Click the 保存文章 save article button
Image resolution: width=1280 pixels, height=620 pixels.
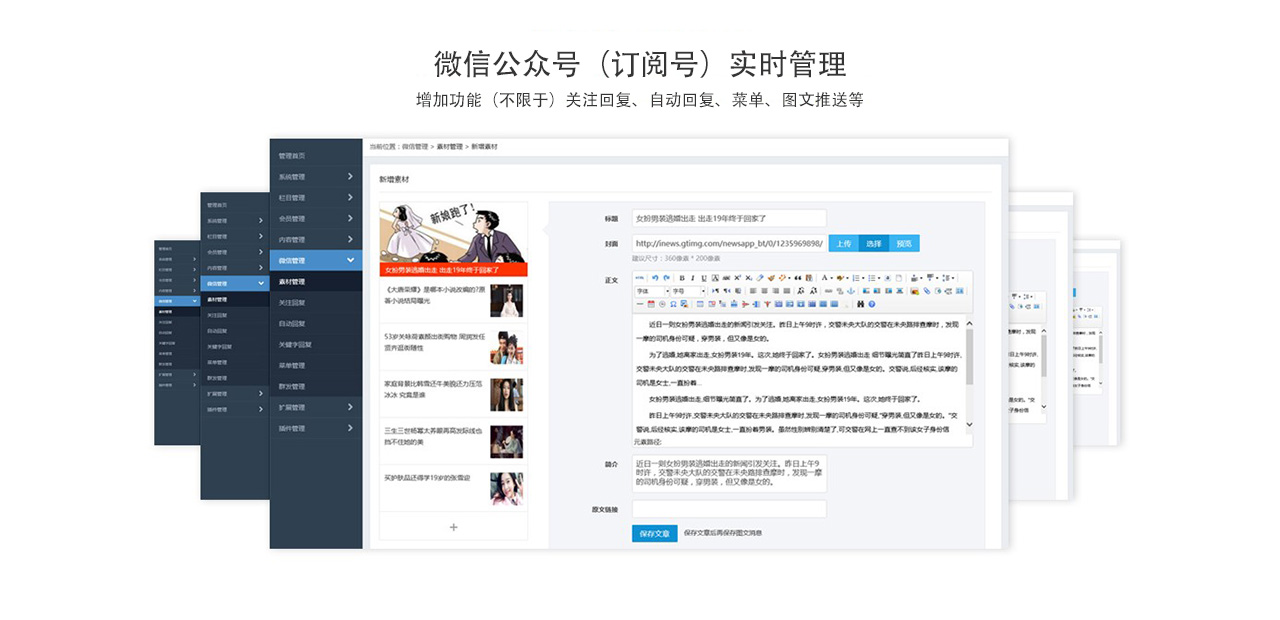[655, 533]
